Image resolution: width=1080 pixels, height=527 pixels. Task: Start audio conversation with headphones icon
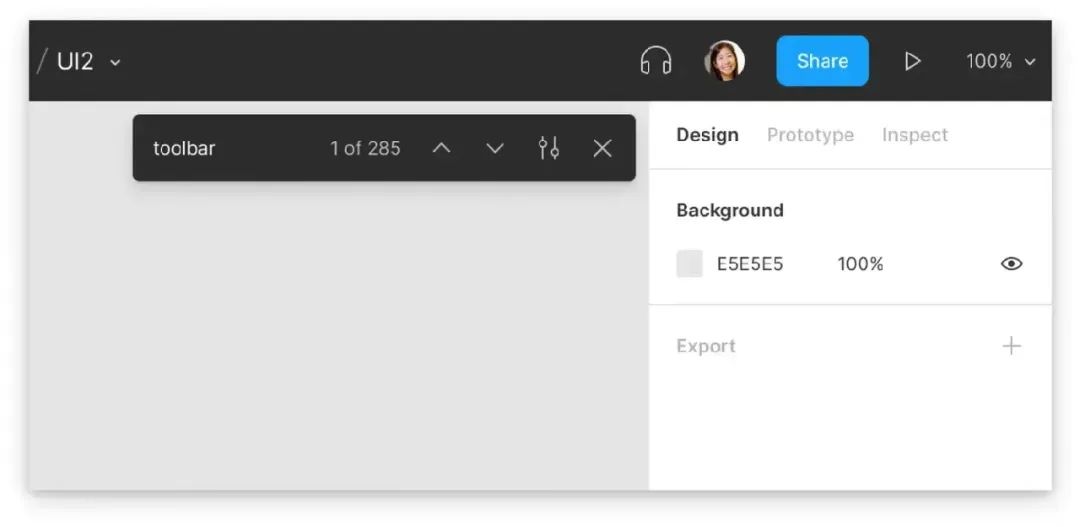pyautogui.click(x=656, y=61)
